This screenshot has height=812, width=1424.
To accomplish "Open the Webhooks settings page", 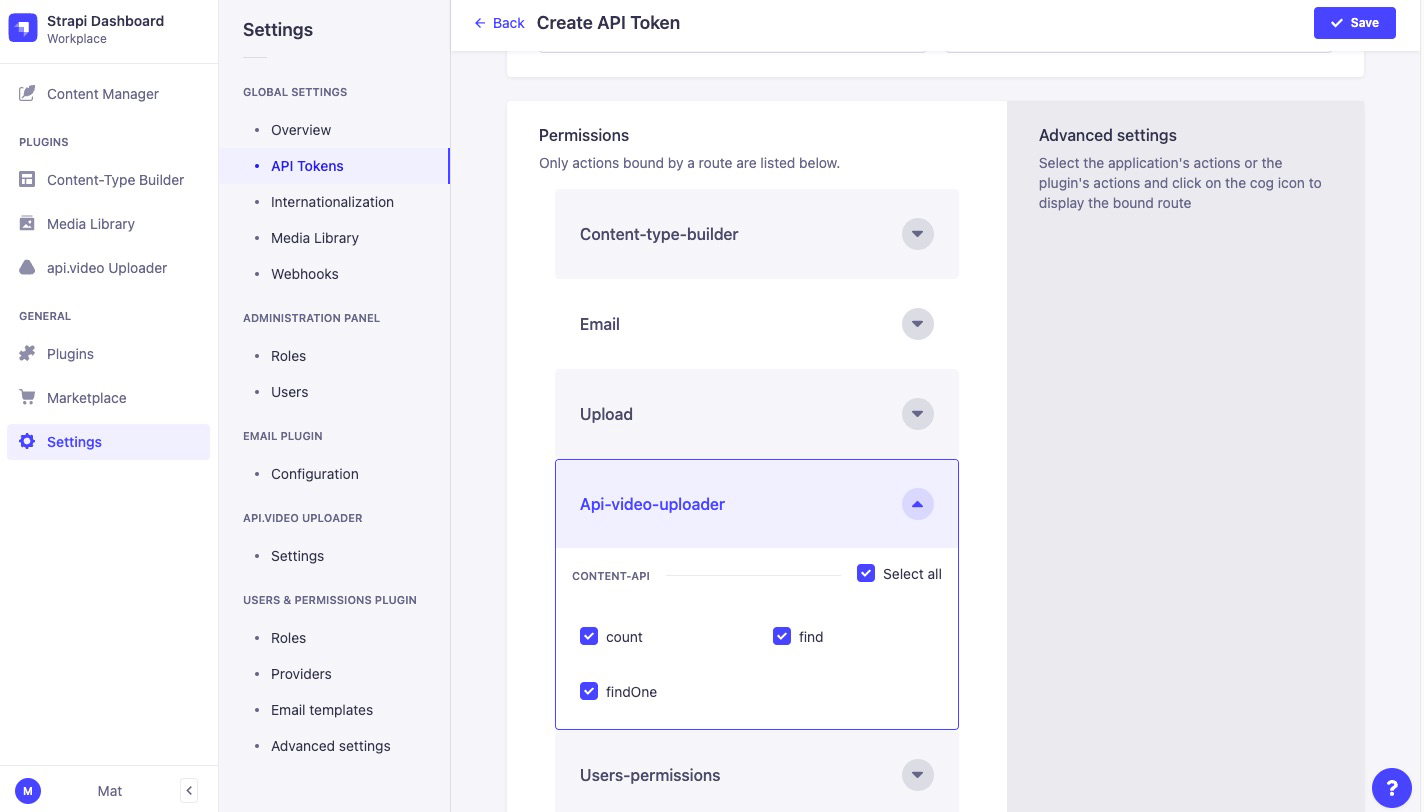I will click(x=334, y=274).
